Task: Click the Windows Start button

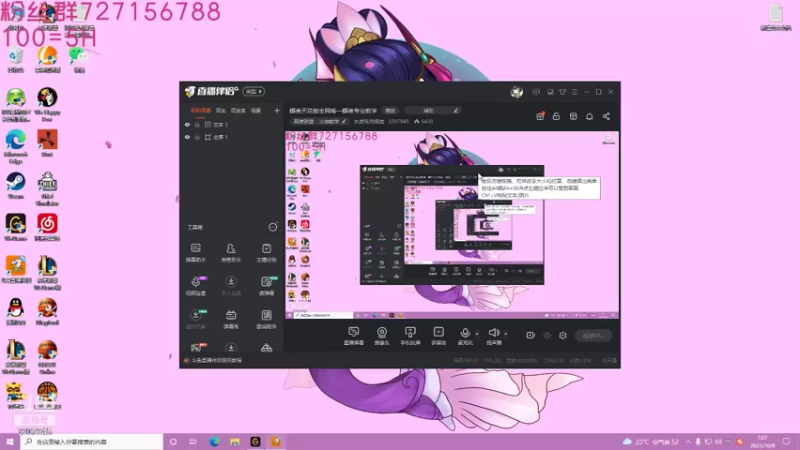Action: click(10, 442)
